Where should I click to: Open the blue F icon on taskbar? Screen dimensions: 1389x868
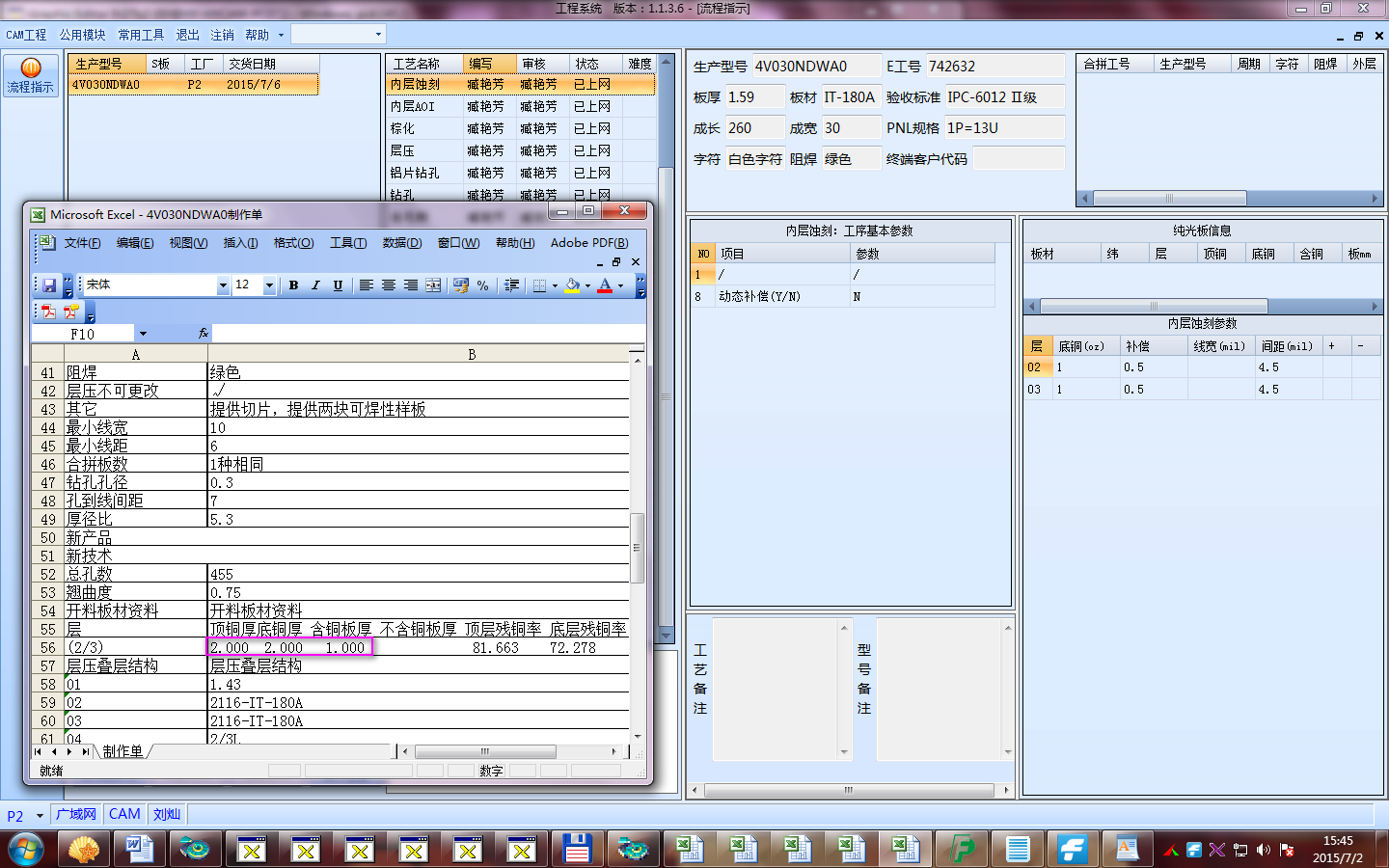pyautogui.click(x=1073, y=850)
